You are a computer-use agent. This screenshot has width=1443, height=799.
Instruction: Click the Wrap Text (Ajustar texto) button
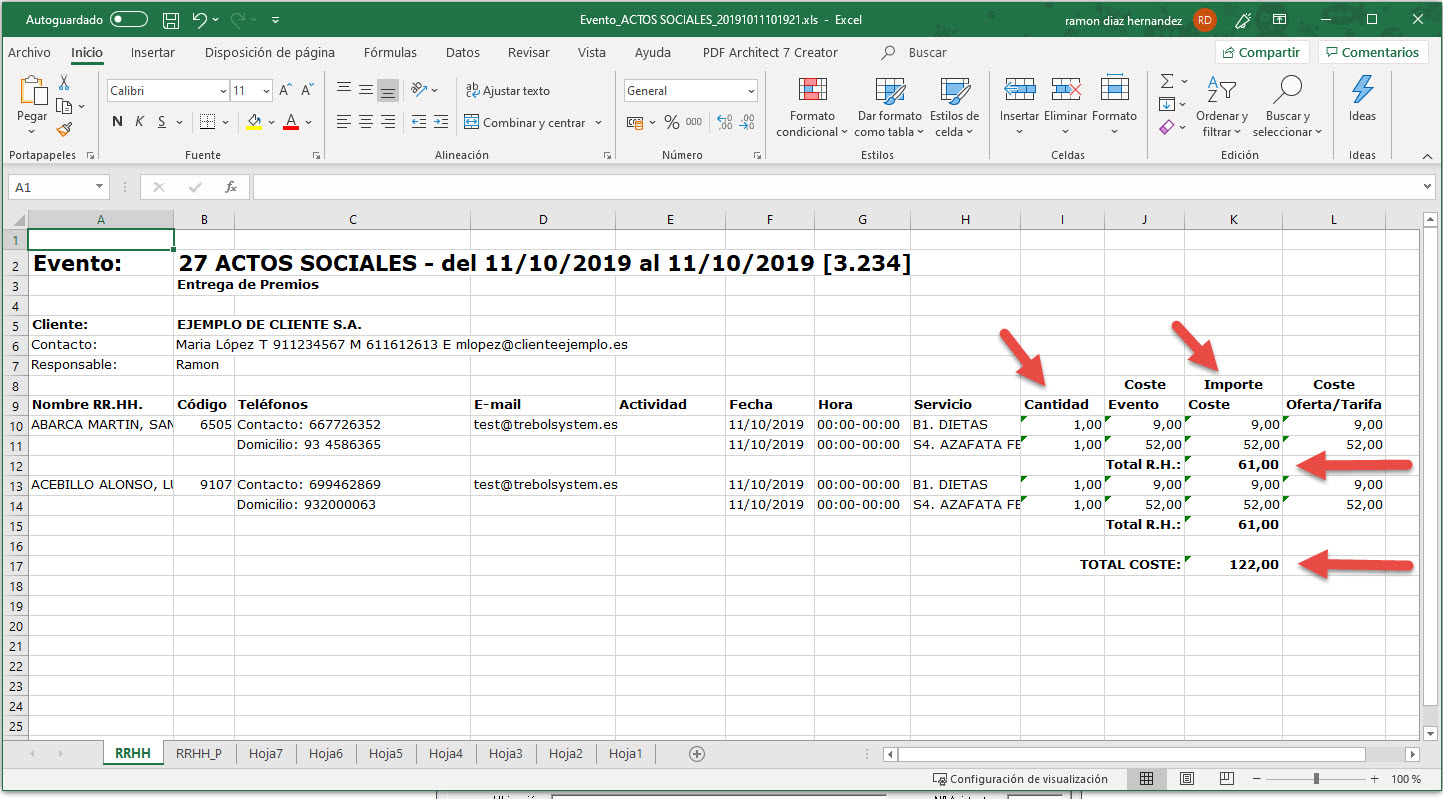(508, 91)
